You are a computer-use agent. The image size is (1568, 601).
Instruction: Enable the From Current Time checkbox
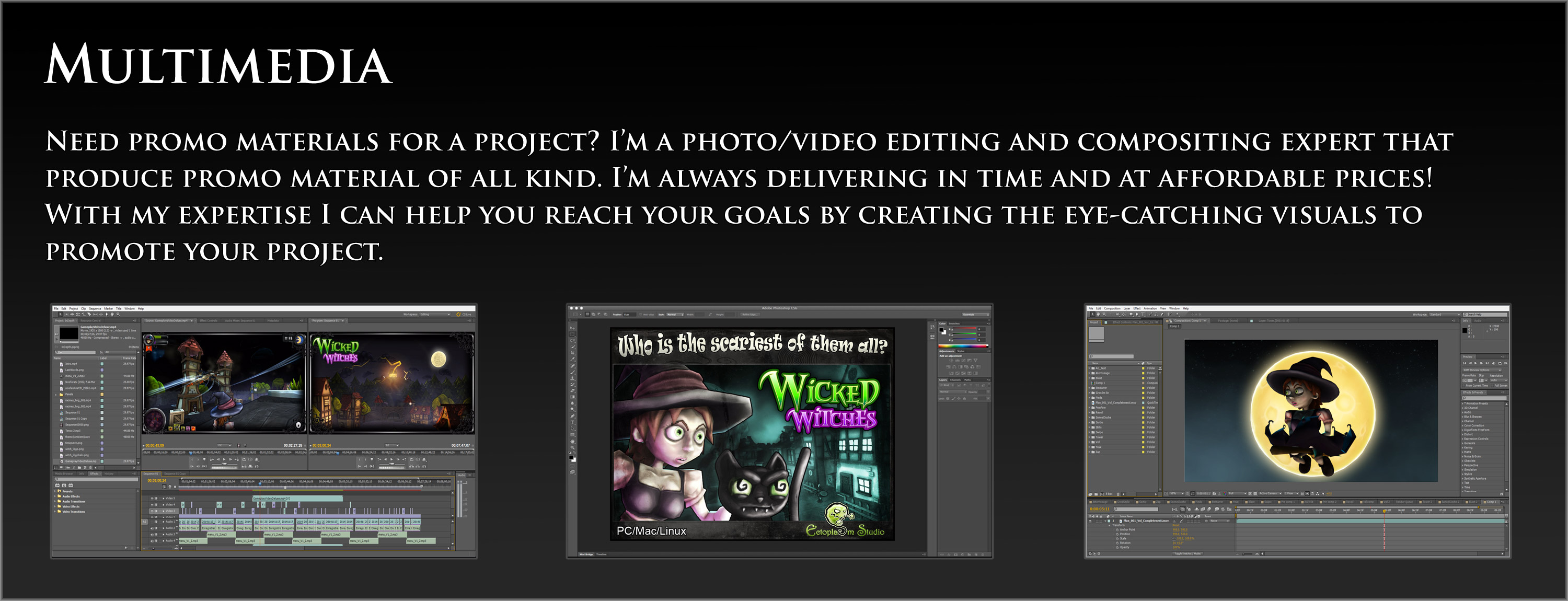[1464, 386]
